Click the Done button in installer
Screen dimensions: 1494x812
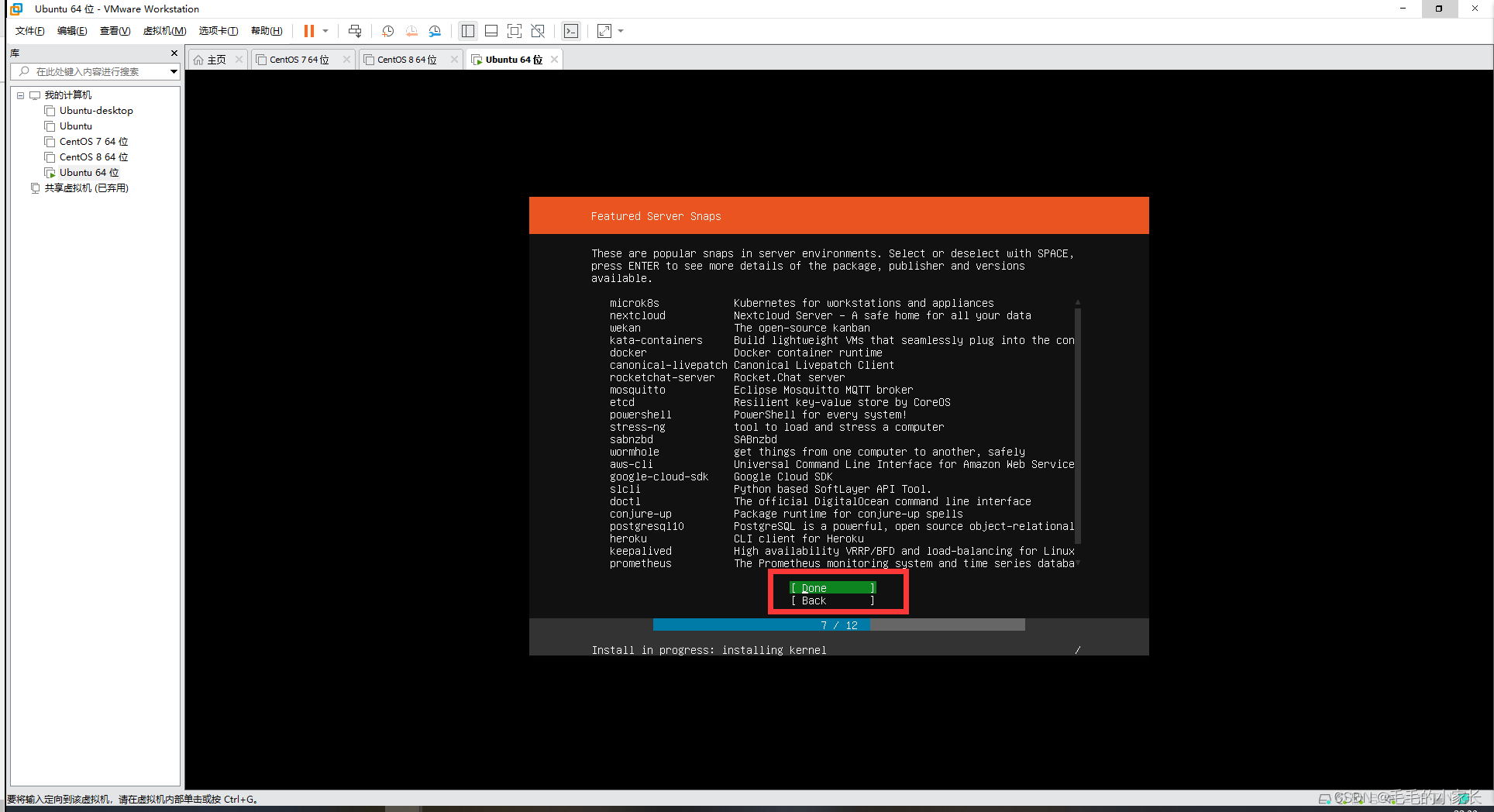pyautogui.click(x=833, y=588)
